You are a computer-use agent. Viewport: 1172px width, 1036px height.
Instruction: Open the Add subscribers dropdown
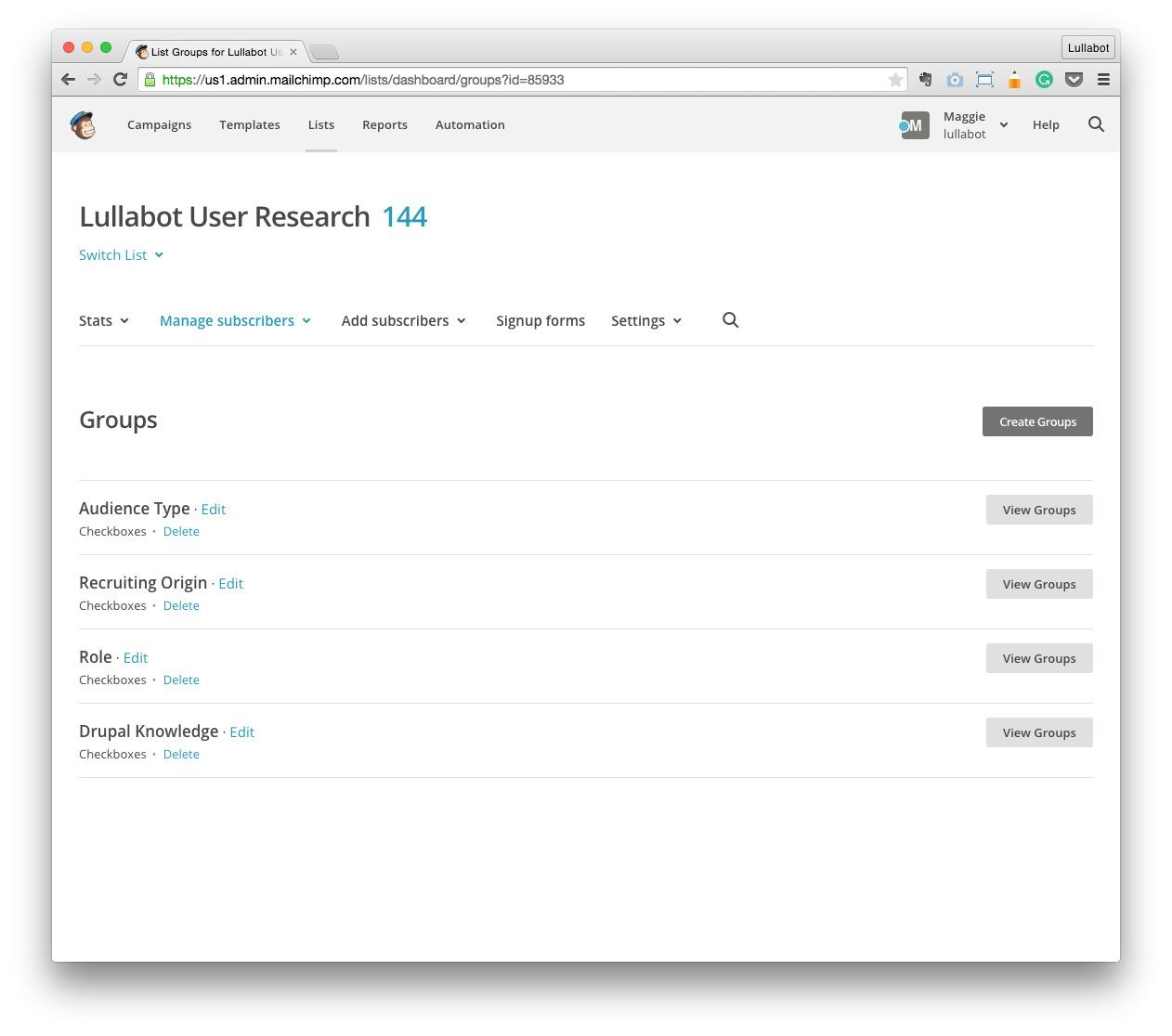point(404,321)
